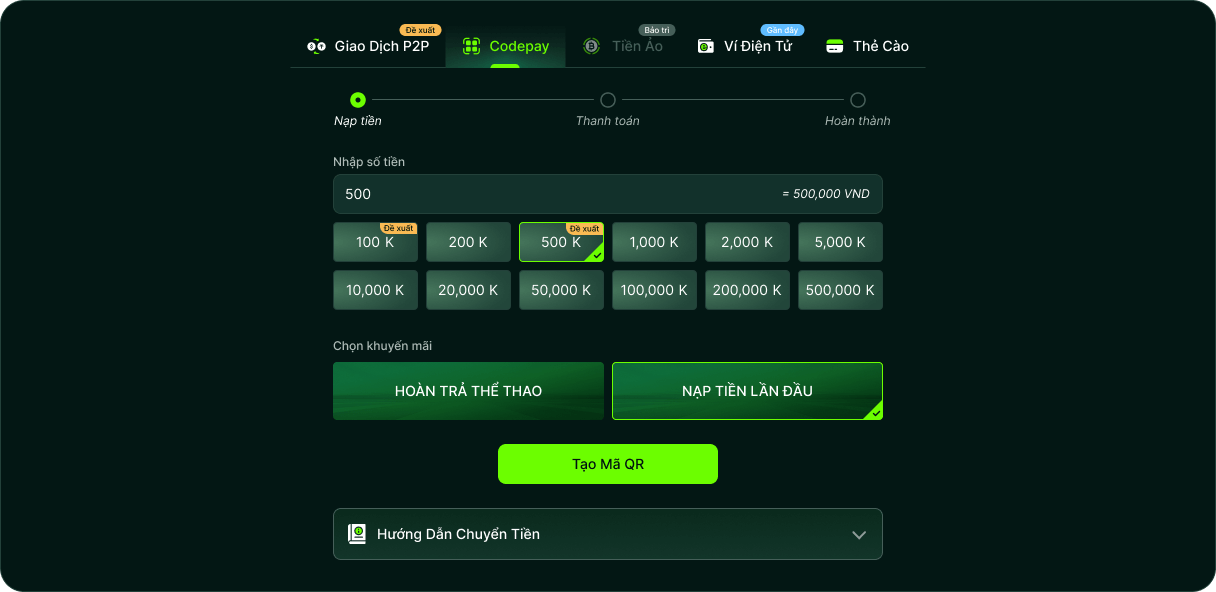Open the Hướng Dẫn Chuyển Tiền section
The image size is (1216, 592).
[x=608, y=534]
